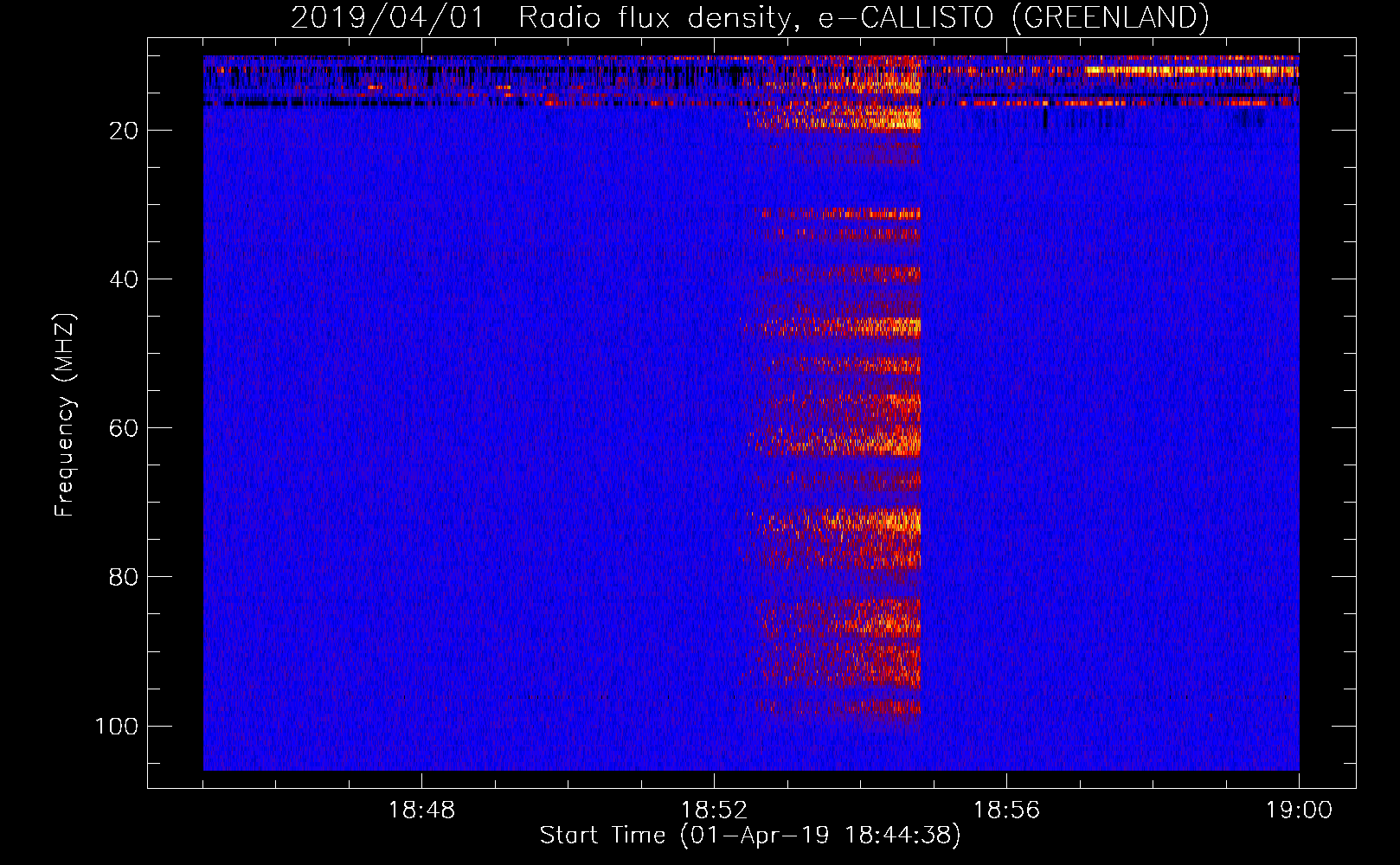Click the '18:52' time tick label

pyautogui.click(x=714, y=811)
